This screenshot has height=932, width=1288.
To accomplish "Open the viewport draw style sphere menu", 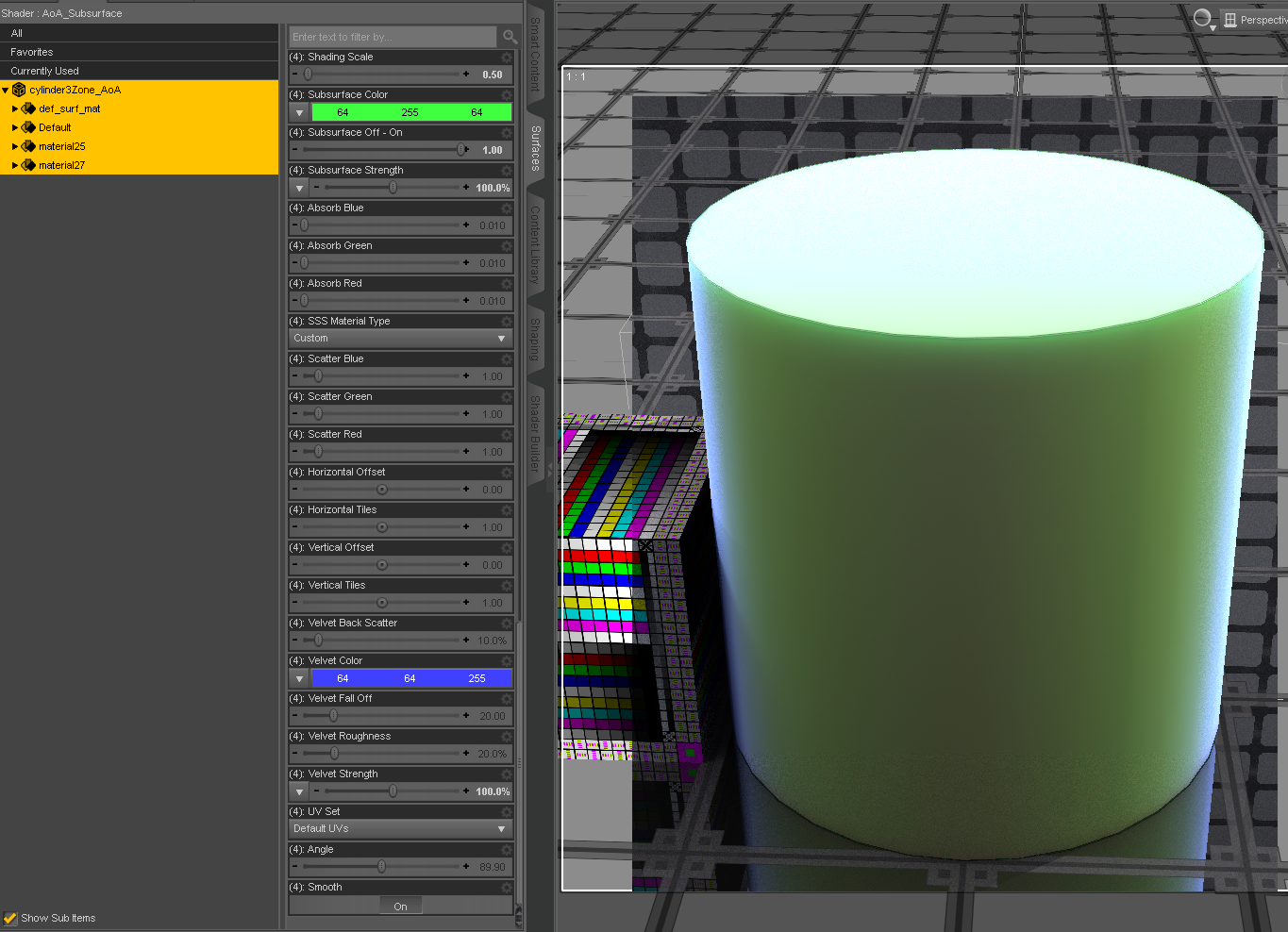I will tap(1204, 19).
